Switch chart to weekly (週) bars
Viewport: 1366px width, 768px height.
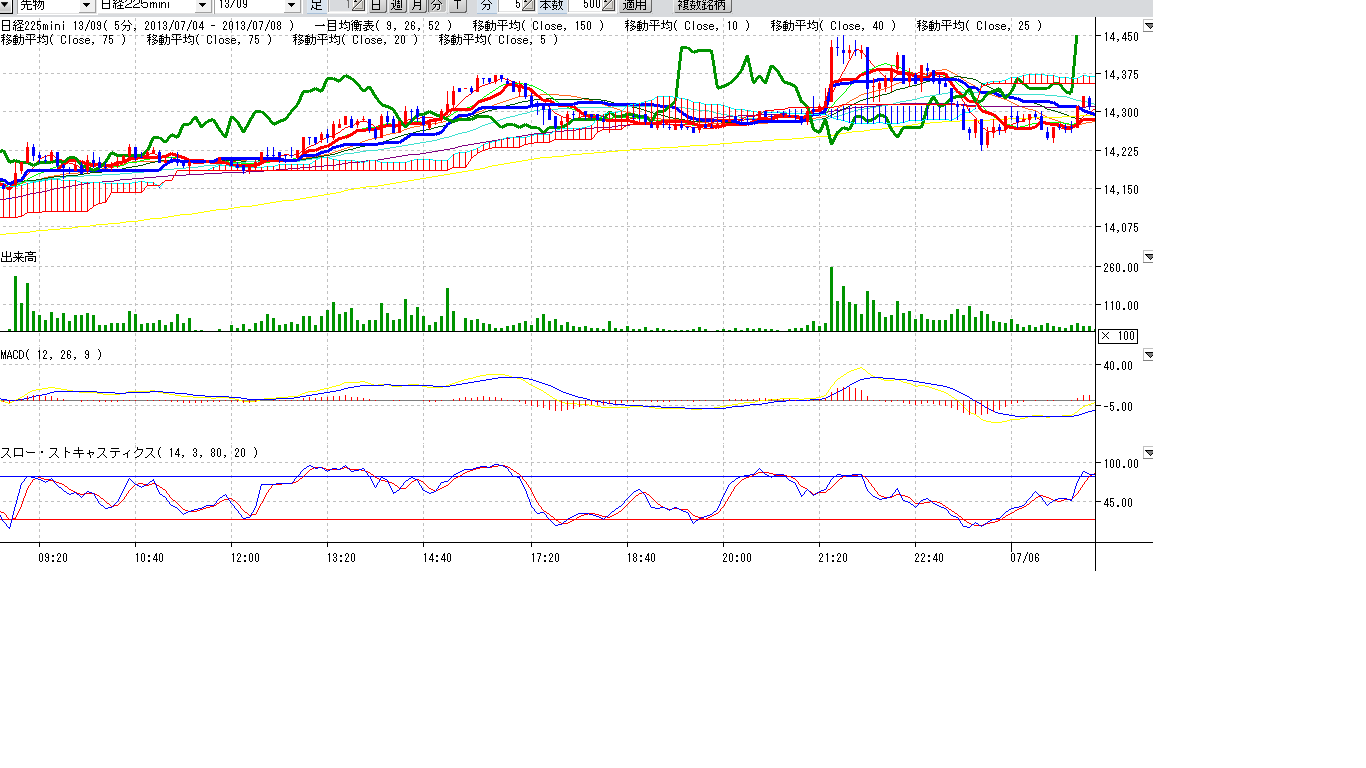tap(397, 5)
